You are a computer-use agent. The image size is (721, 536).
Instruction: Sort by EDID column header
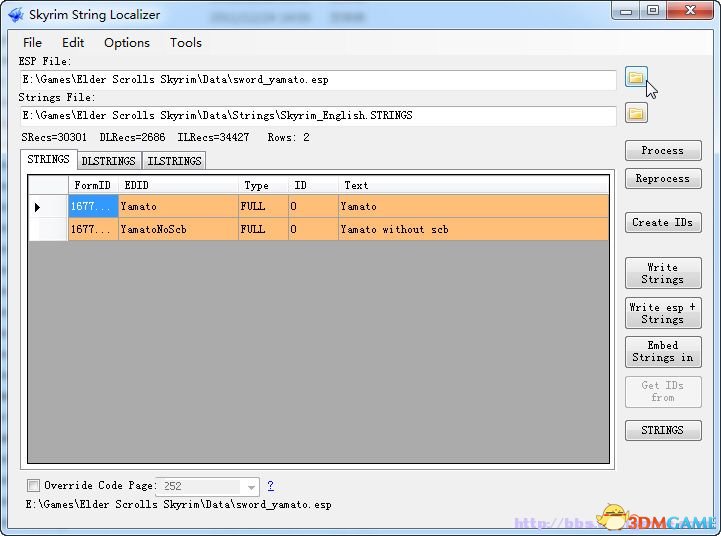[x=178, y=185]
